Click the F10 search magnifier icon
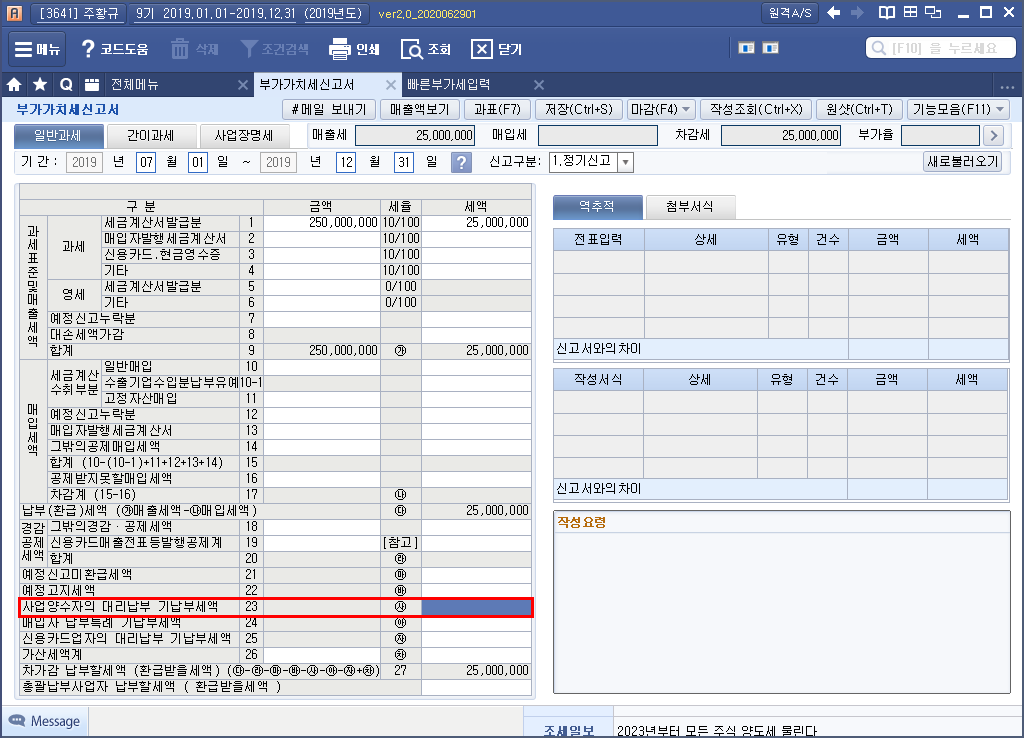The width and height of the screenshot is (1024, 738). point(879,48)
